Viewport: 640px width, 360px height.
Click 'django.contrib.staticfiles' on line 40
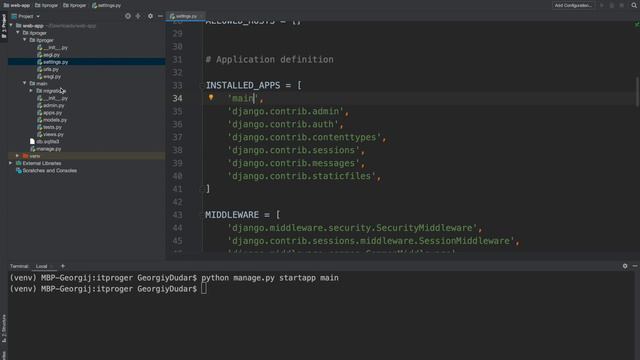(x=302, y=176)
